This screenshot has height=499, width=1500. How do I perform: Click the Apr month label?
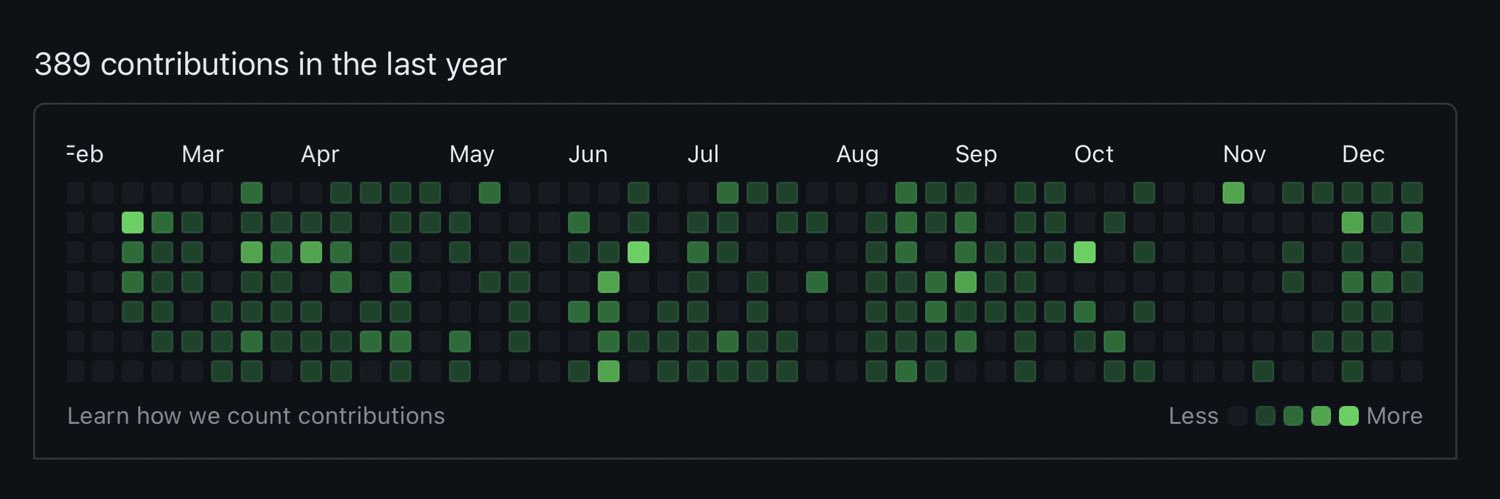pos(320,154)
